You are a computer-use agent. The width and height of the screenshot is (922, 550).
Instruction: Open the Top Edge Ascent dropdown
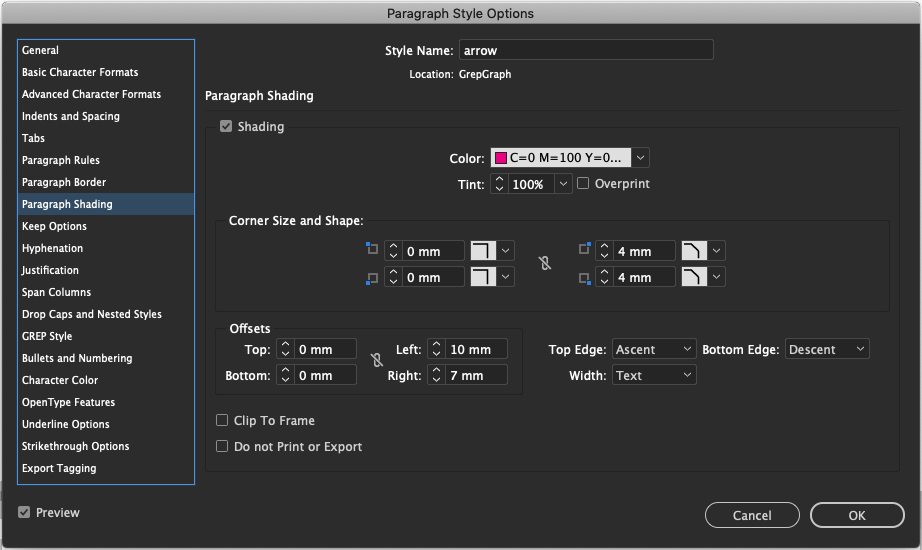tap(654, 349)
